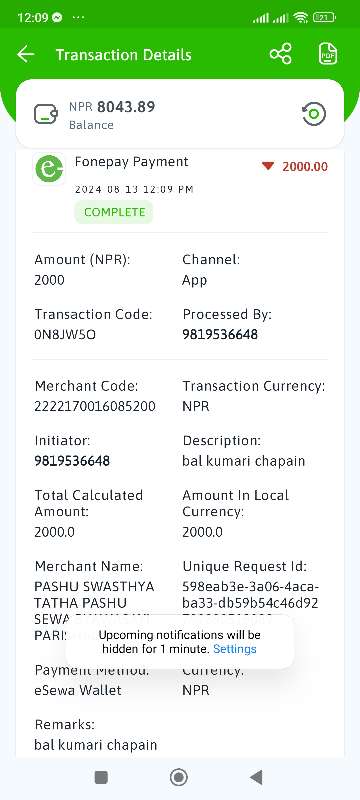Share the transaction details
Screen dimensions: 360x800
tap(280, 54)
